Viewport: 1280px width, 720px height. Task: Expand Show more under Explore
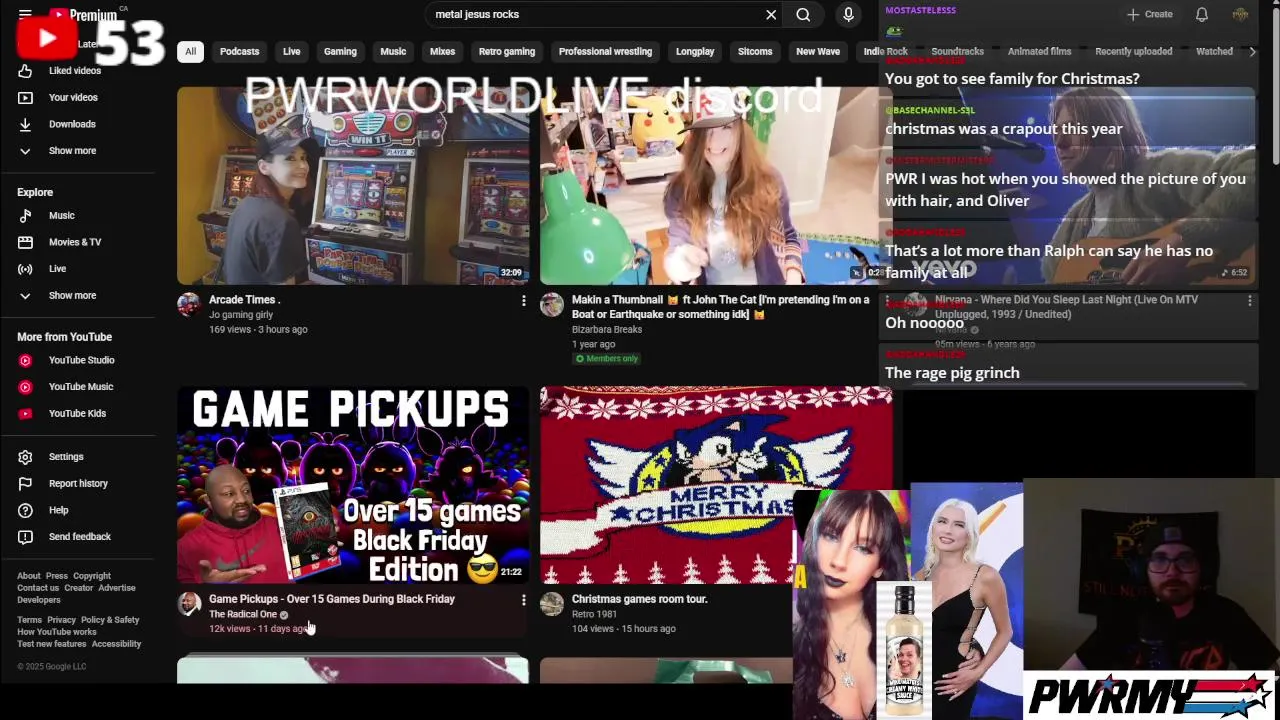tap(72, 296)
